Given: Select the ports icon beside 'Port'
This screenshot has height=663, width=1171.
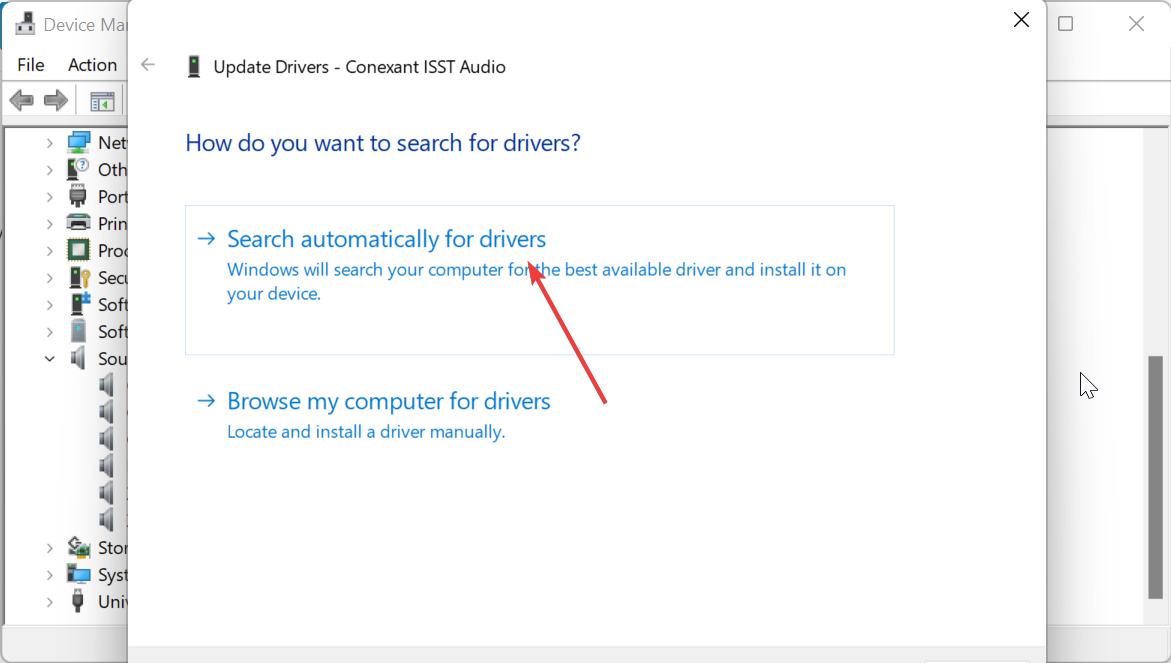Looking at the screenshot, I should [78, 196].
